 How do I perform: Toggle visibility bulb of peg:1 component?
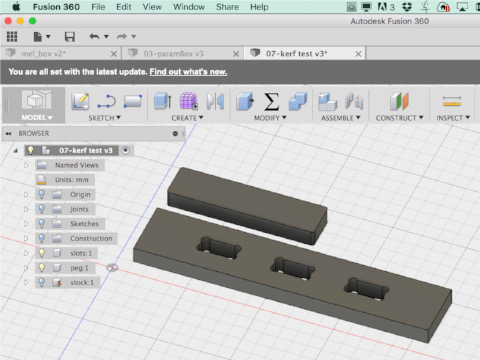tap(41, 268)
